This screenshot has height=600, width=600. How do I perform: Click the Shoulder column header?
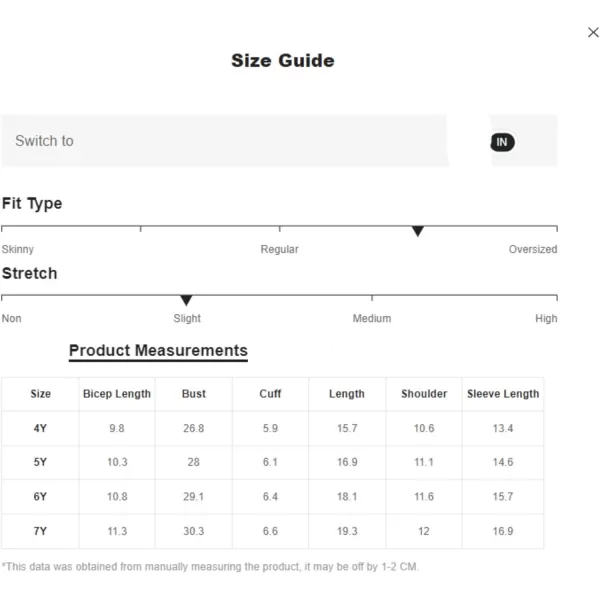pos(424,394)
